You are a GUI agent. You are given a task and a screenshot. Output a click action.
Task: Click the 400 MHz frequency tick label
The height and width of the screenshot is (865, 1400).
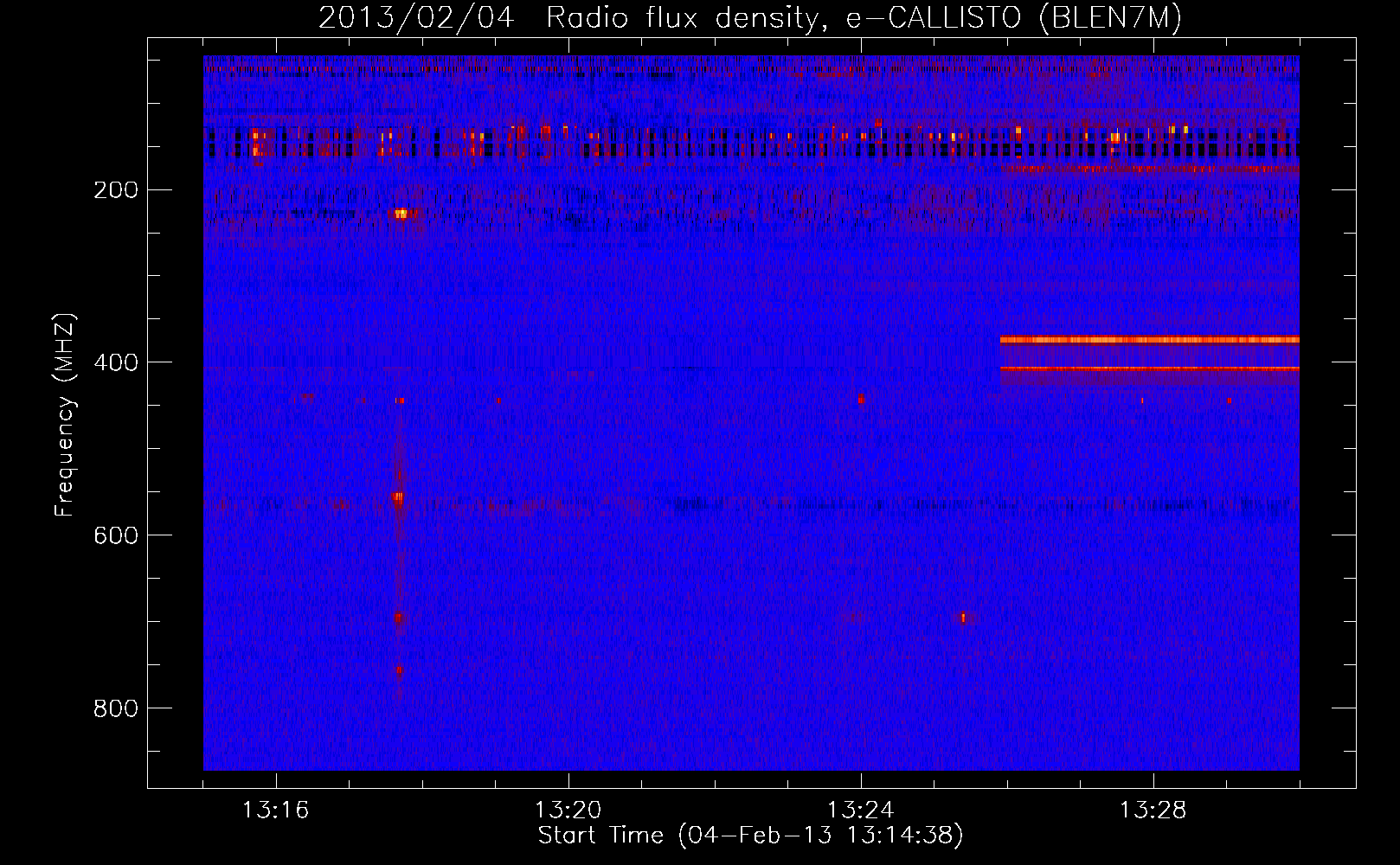point(116,362)
